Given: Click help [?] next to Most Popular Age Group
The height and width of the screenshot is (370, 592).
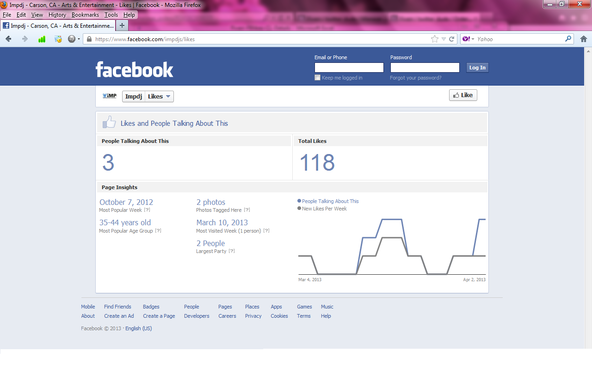Looking at the screenshot, I should point(158,231).
